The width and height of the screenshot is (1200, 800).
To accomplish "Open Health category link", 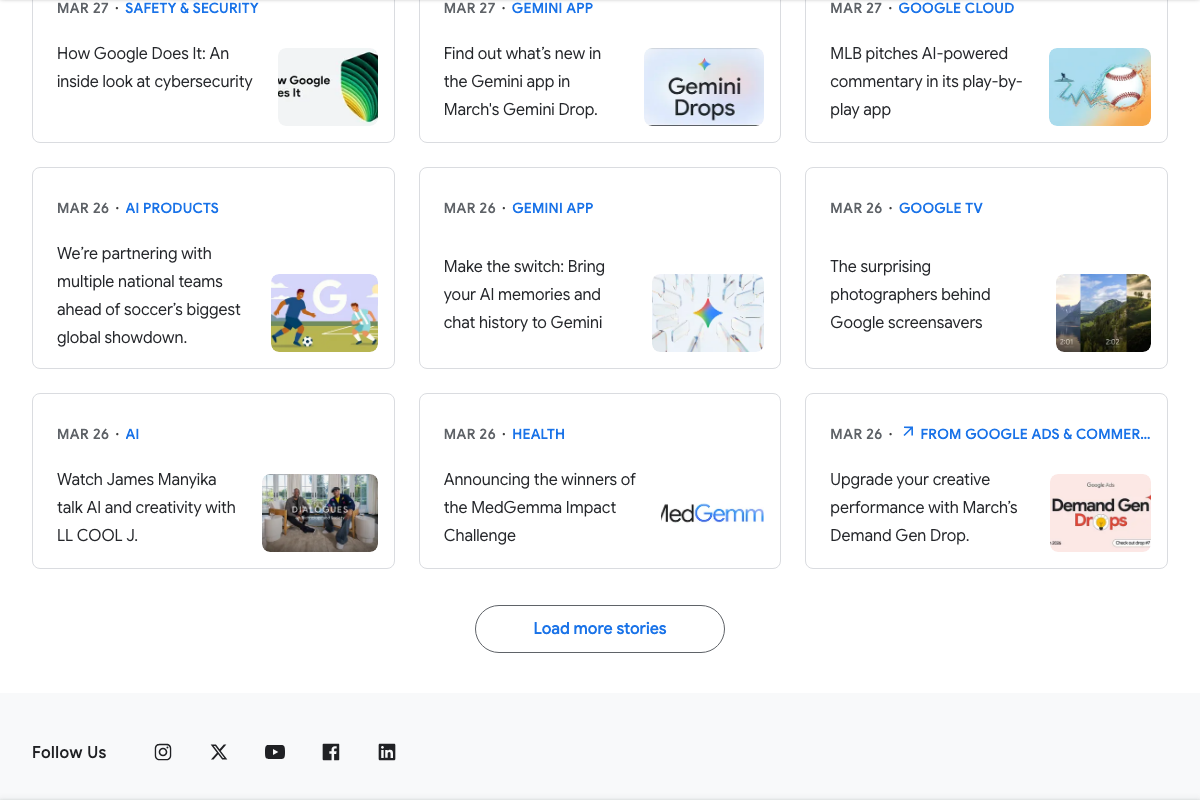I will [x=538, y=434].
